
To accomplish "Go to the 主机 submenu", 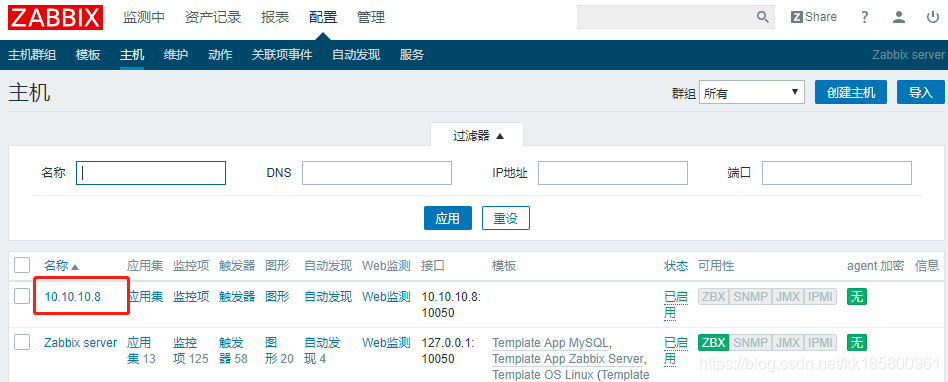I will 132,55.
